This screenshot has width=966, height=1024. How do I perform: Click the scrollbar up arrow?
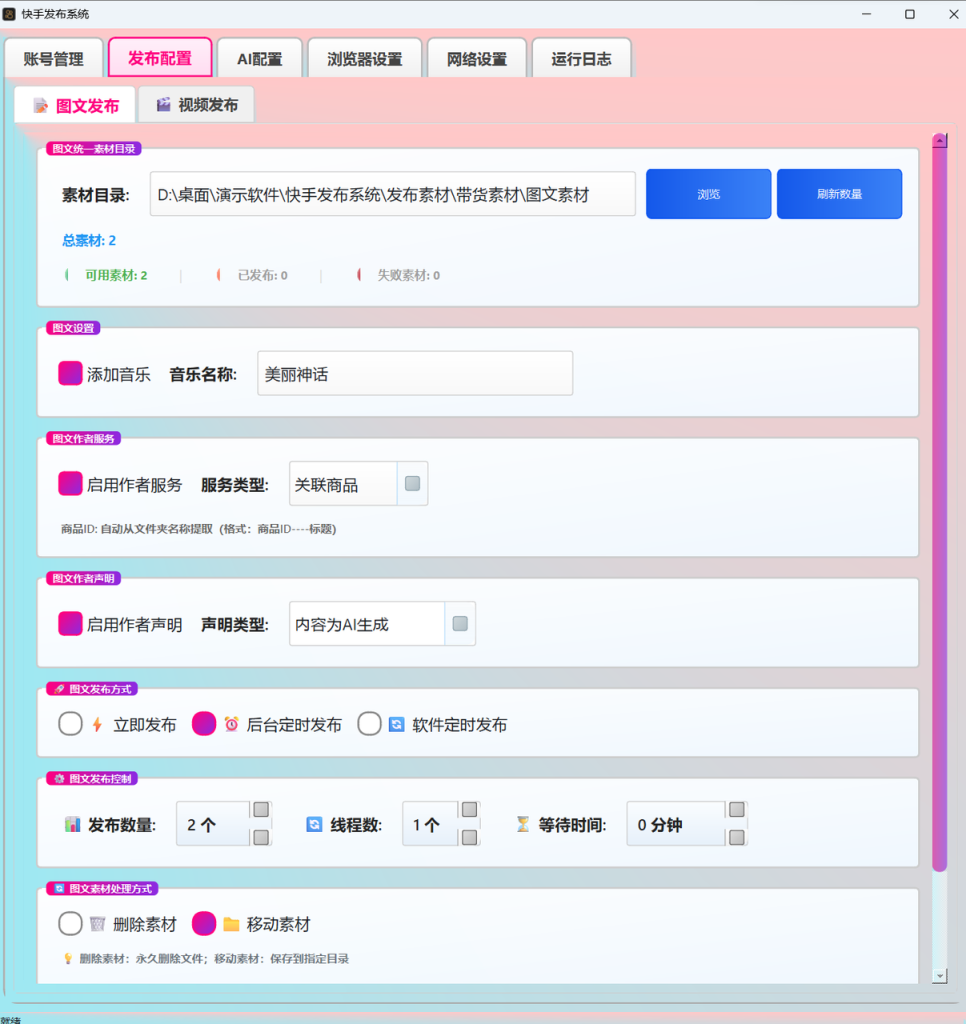(x=940, y=140)
